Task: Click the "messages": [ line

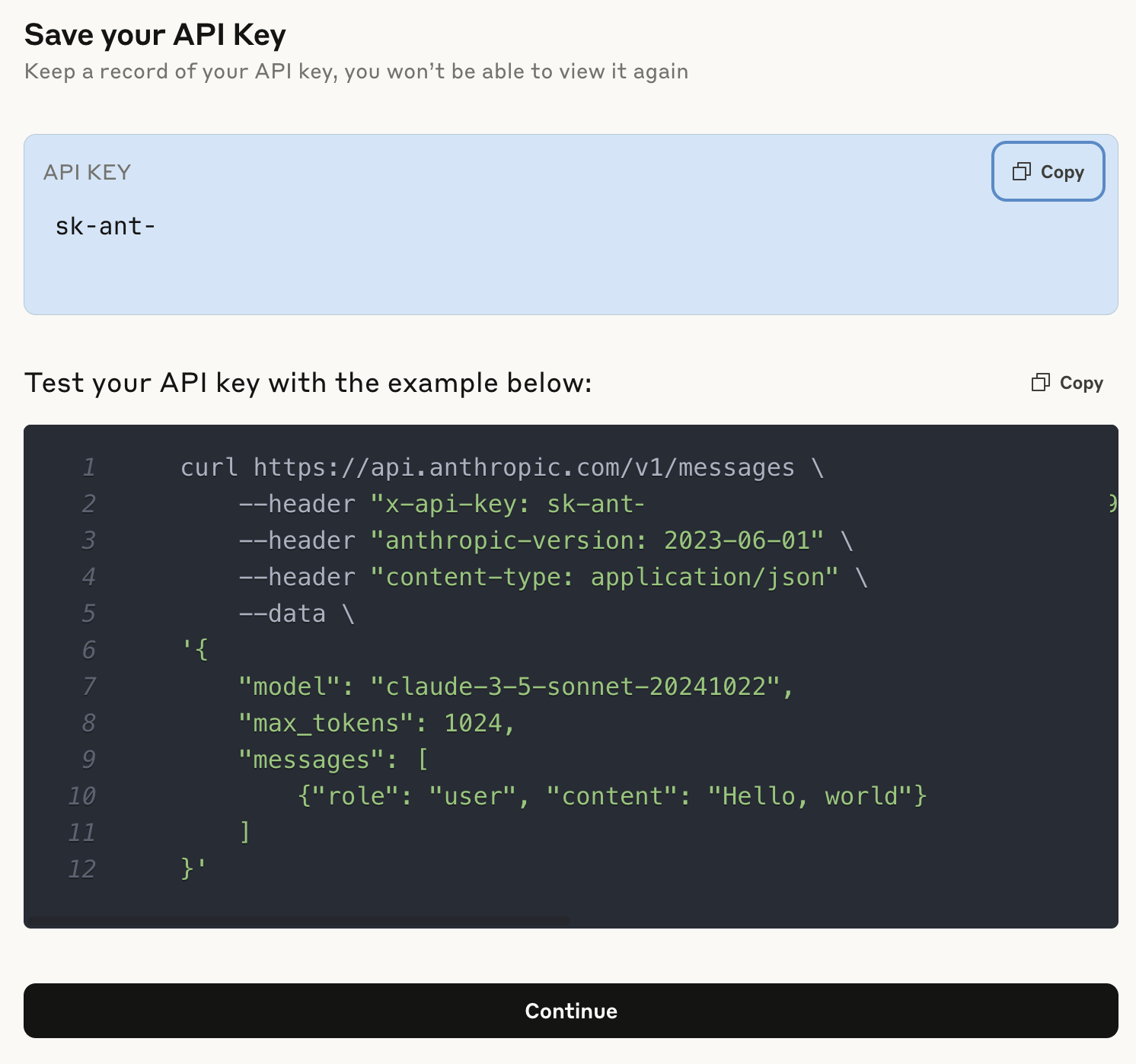Action: coord(333,760)
